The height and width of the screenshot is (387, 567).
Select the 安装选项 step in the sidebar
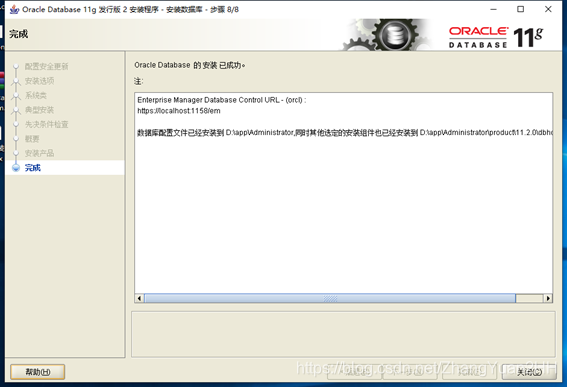pos(39,81)
